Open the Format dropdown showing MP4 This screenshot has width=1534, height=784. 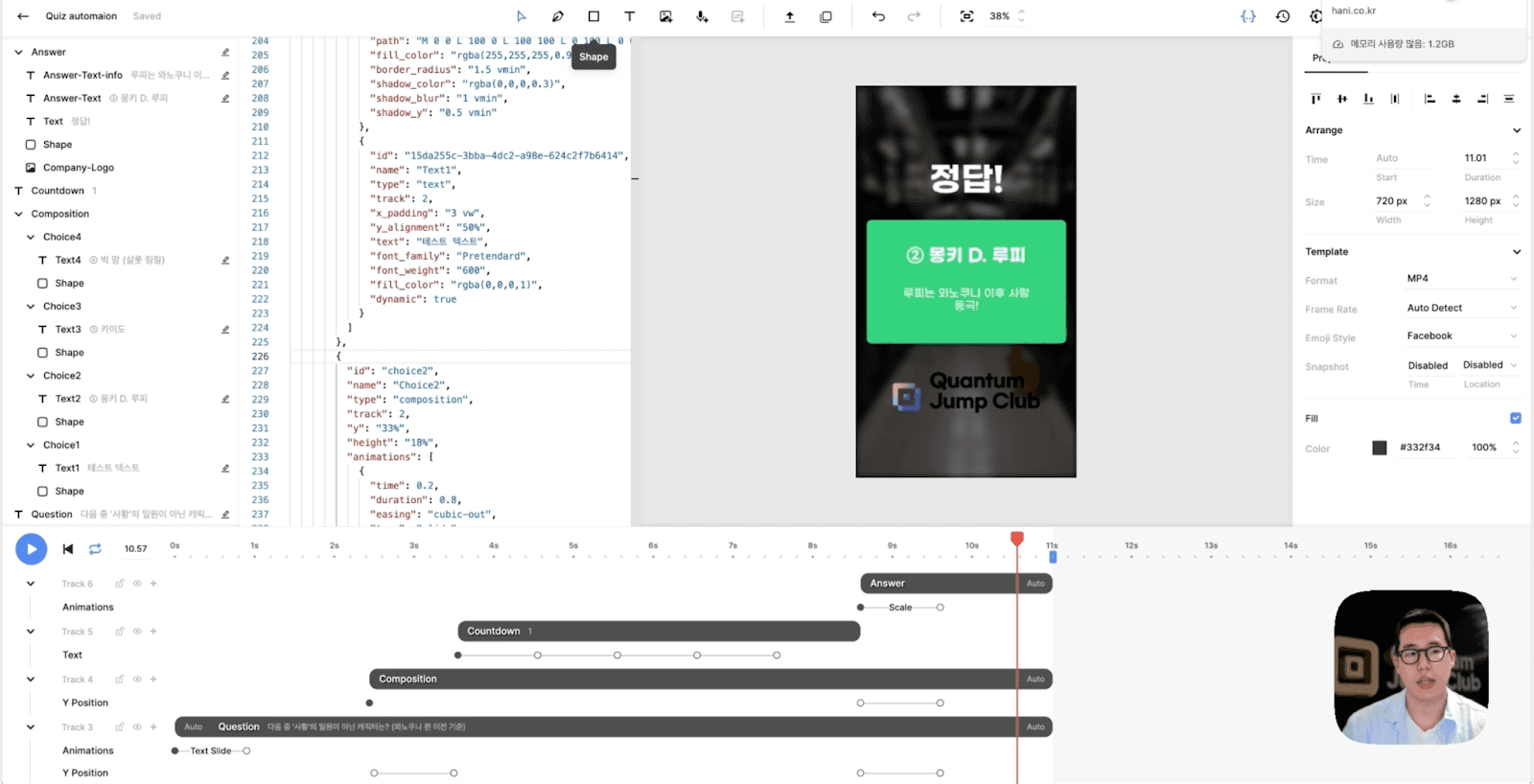[1462, 279]
